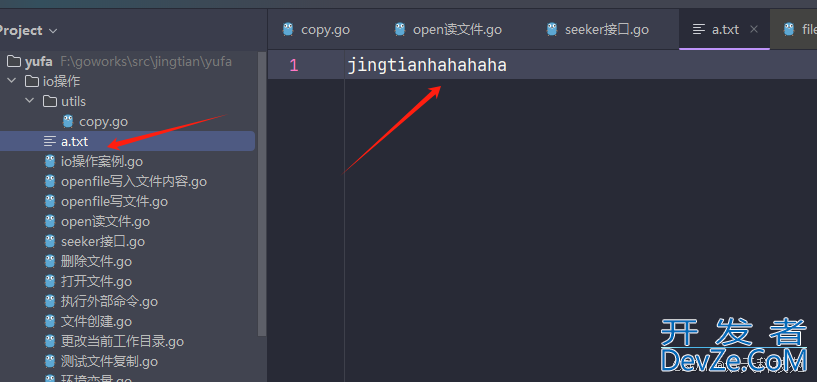
Task: Click gopher icon of open读文件.go in tree
Action: coord(50,221)
